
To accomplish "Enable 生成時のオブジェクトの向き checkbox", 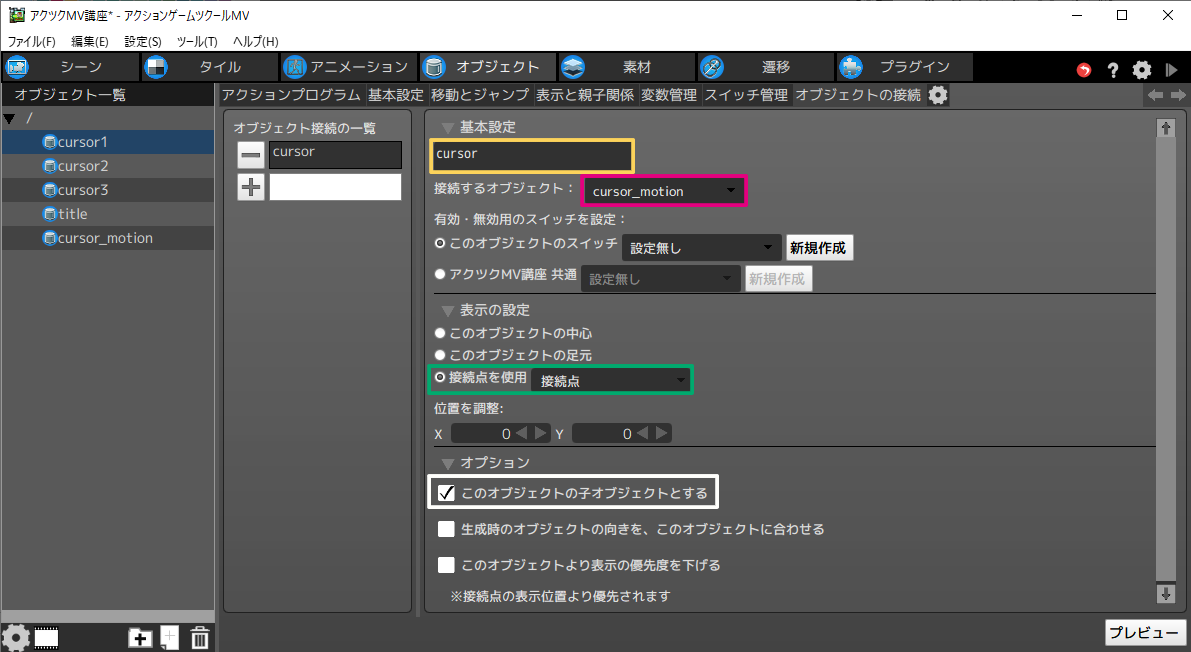I will [447, 529].
